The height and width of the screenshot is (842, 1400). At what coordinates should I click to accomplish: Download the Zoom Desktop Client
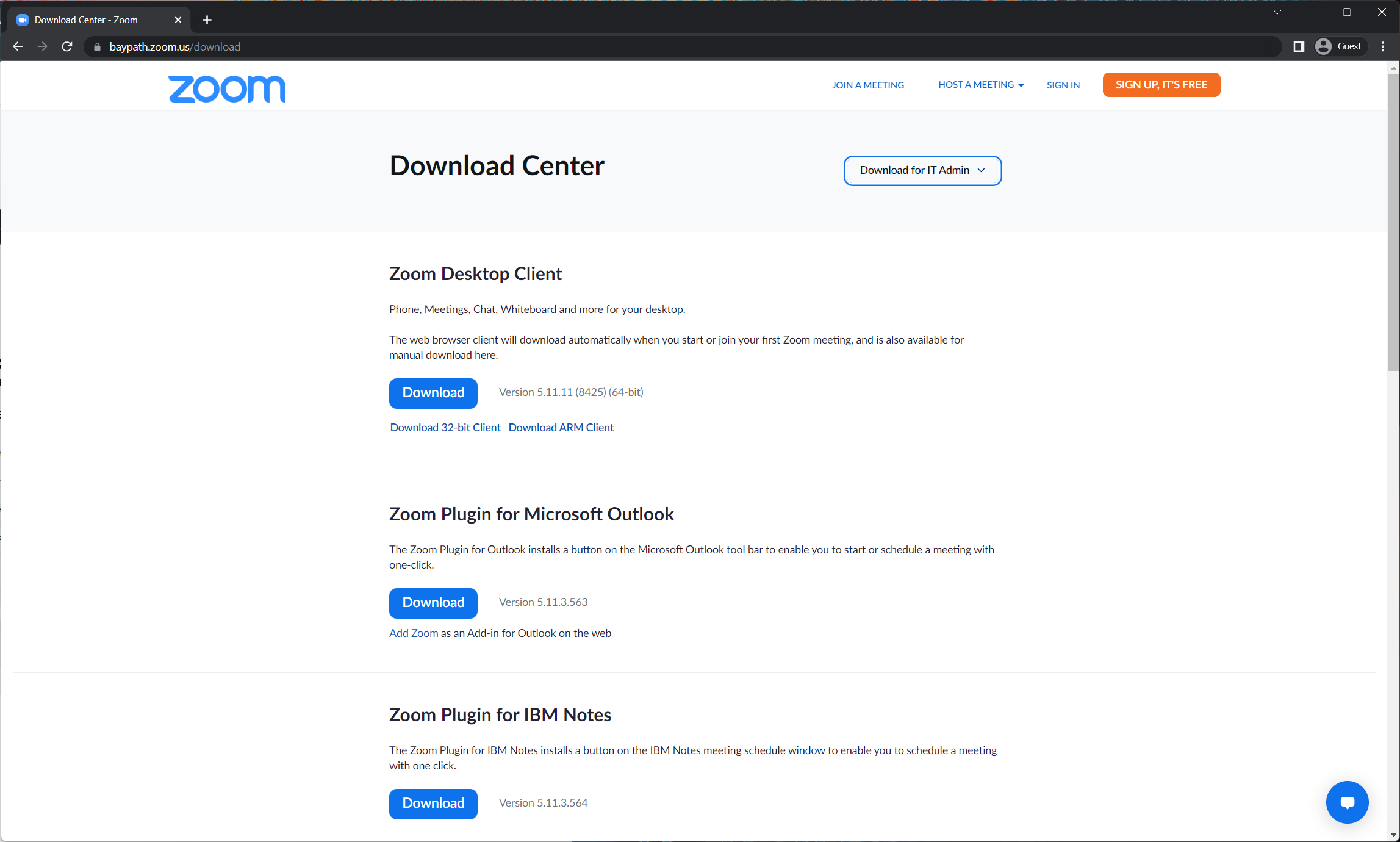click(433, 393)
